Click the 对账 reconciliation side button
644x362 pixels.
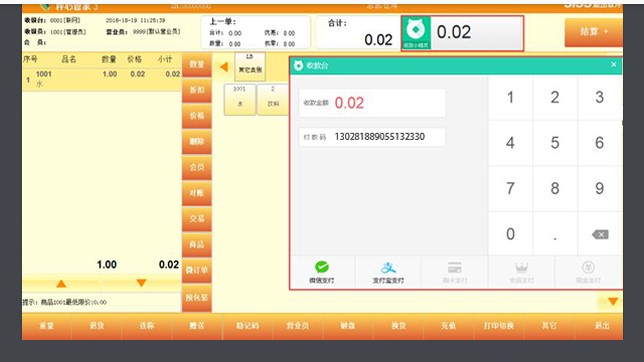point(197,193)
